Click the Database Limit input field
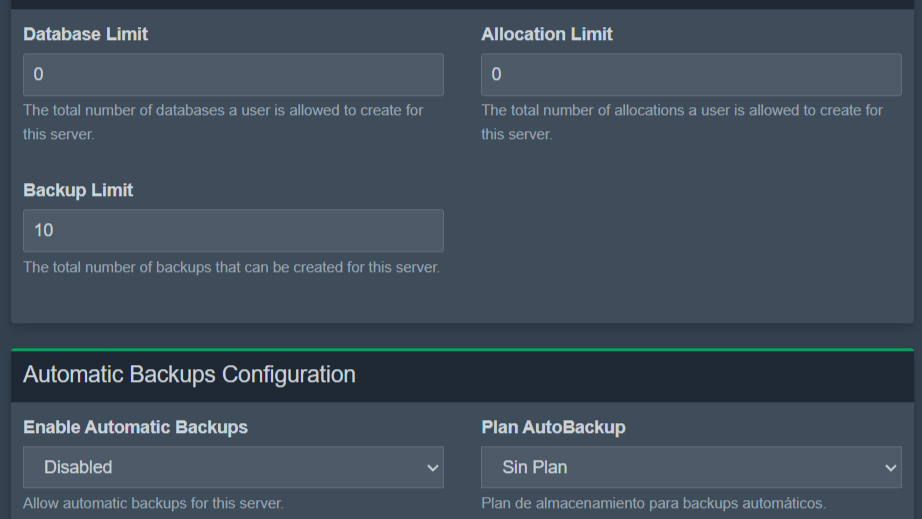The width and height of the screenshot is (922, 519). (233, 75)
